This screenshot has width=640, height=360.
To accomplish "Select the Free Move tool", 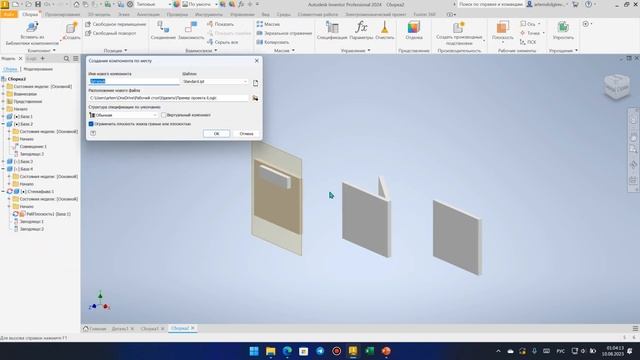I will point(116,24).
